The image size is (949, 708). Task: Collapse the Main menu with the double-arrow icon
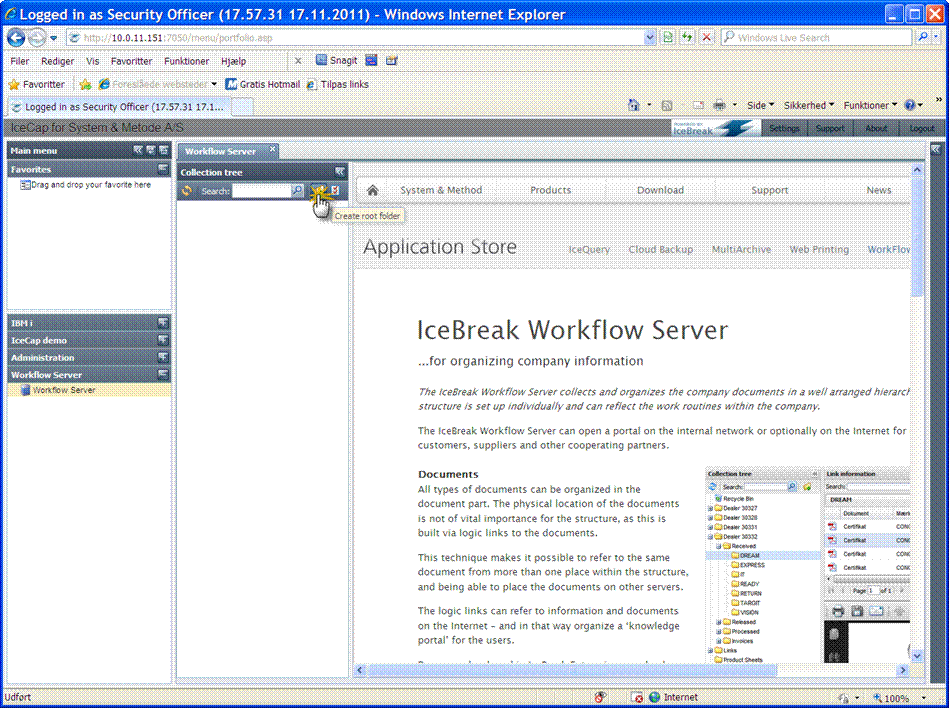coord(137,150)
